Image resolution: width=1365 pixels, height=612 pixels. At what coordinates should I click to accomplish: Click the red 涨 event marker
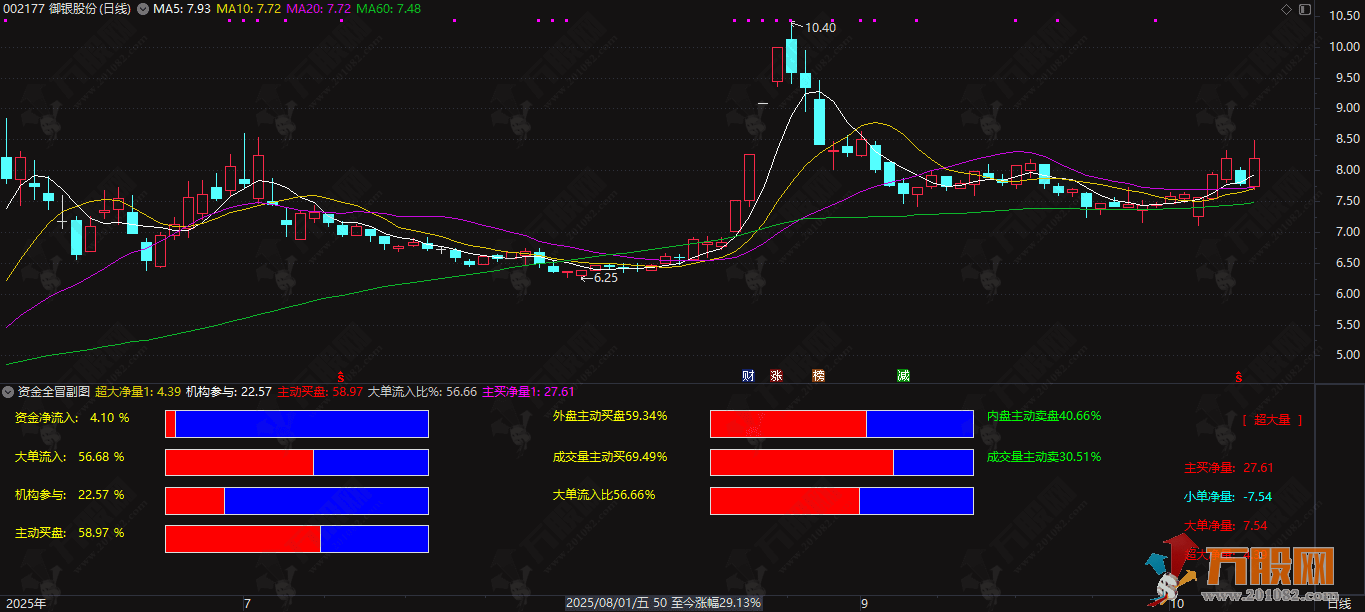[776, 376]
